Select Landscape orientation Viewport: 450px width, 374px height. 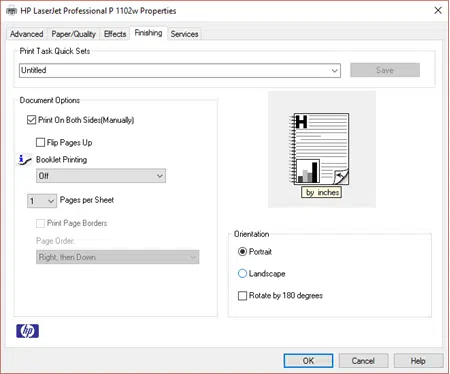click(242, 274)
